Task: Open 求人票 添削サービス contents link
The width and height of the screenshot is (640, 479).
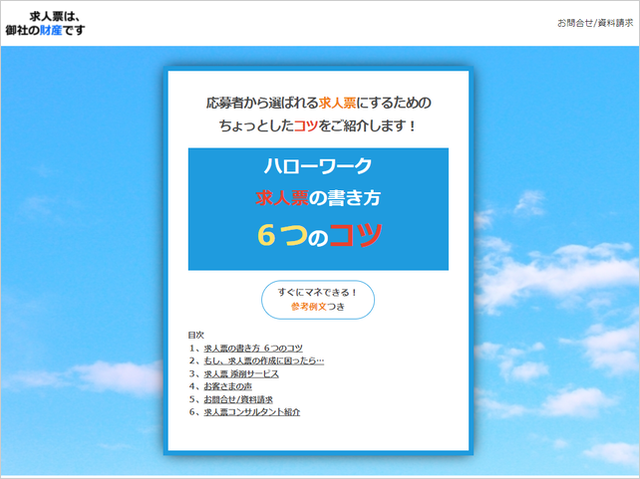Action: click(241, 374)
